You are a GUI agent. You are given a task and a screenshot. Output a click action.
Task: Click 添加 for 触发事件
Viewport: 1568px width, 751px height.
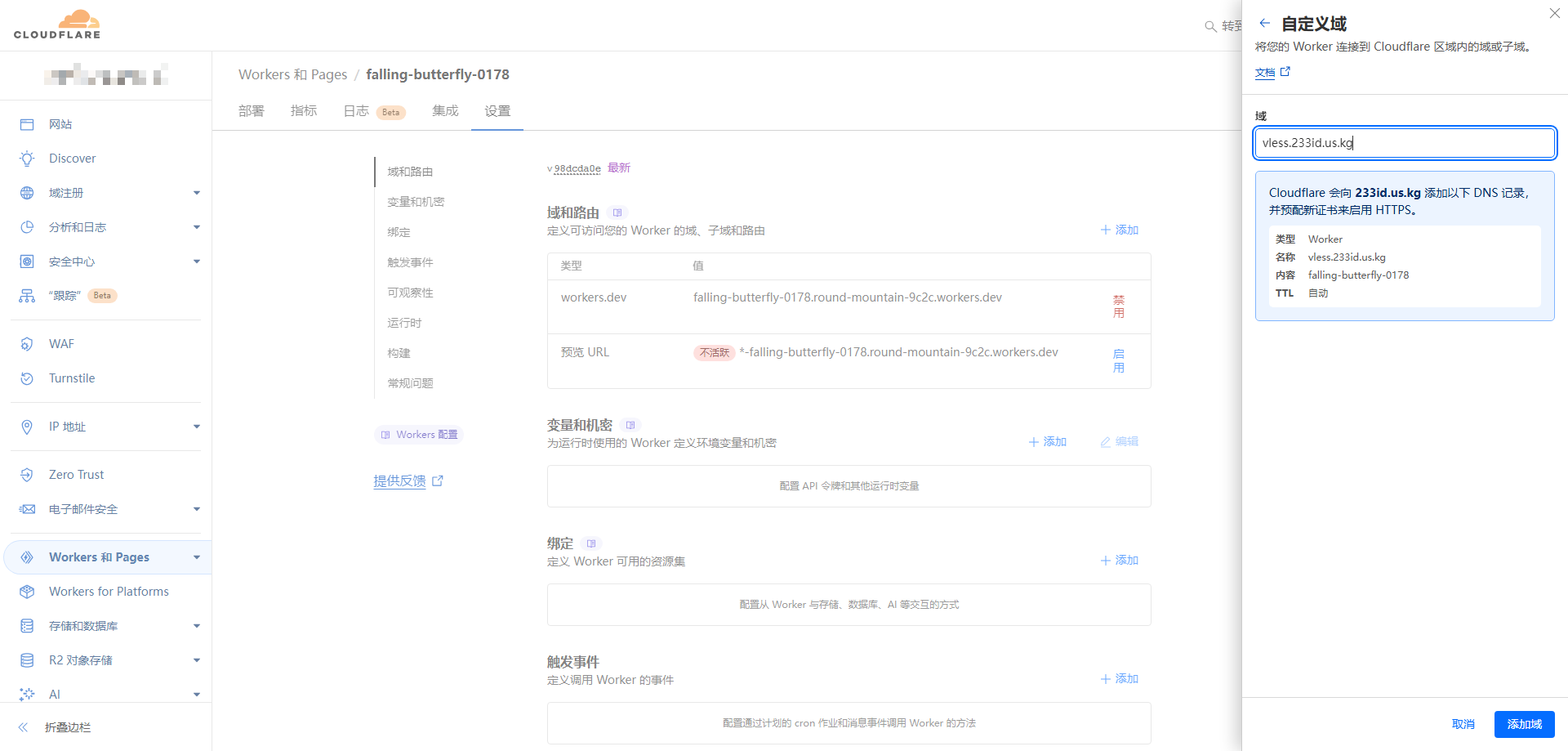pyautogui.click(x=1120, y=679)
